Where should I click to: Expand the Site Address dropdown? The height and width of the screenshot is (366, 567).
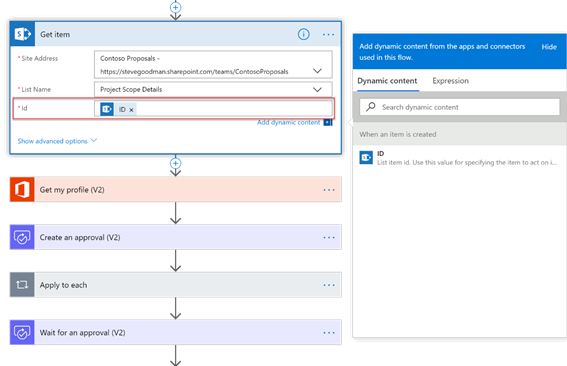pyautogui.click(x=317, y=71)
